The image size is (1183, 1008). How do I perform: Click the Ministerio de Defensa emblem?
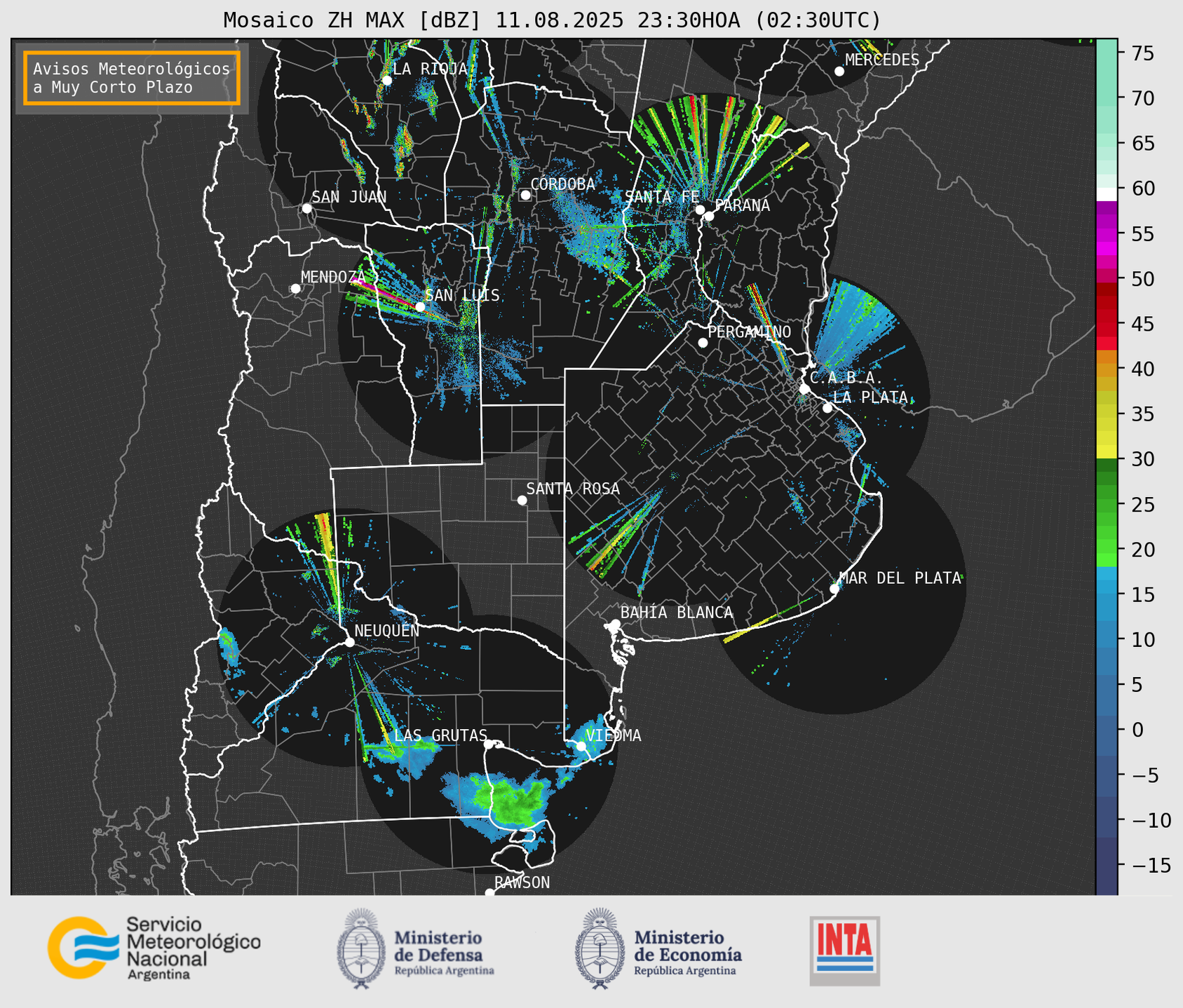click(x=360, y=948)
